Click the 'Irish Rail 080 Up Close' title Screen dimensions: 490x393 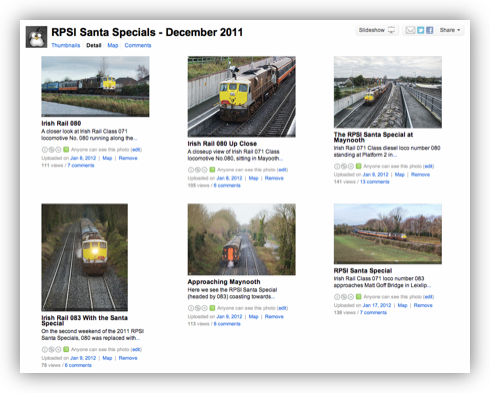(x=222, y=144)
